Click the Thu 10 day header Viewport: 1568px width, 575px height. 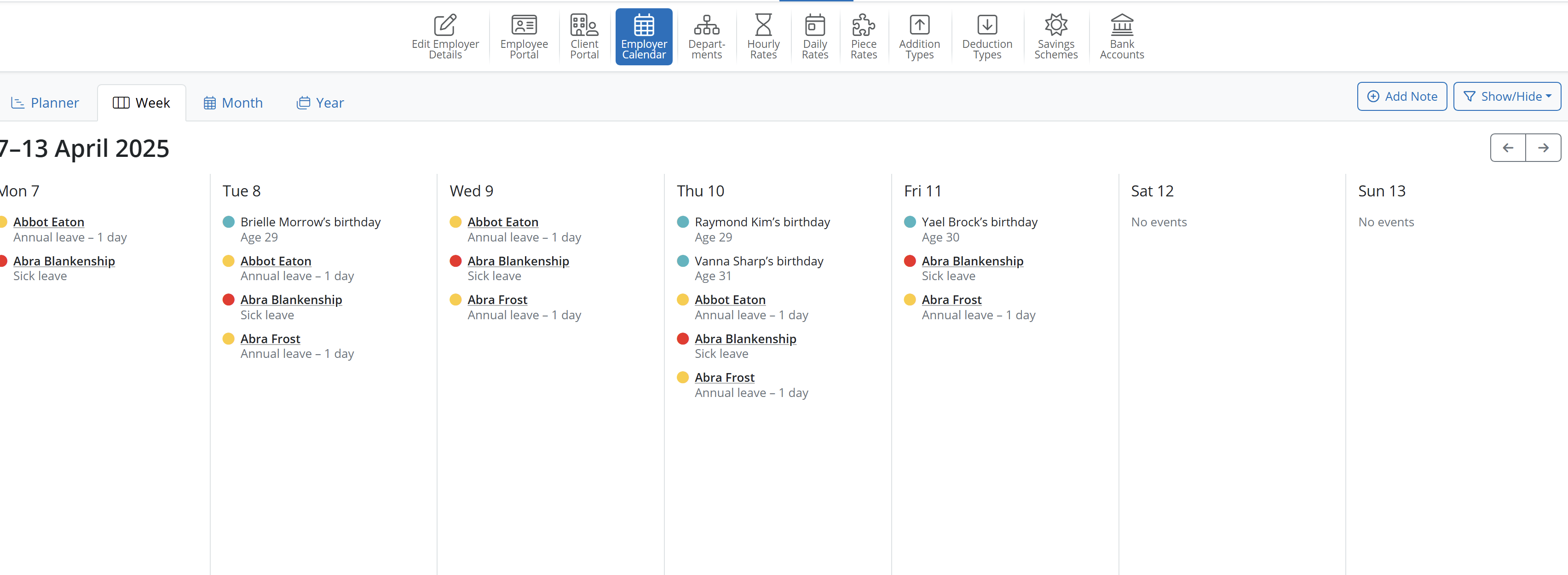[x=700, y=191]
